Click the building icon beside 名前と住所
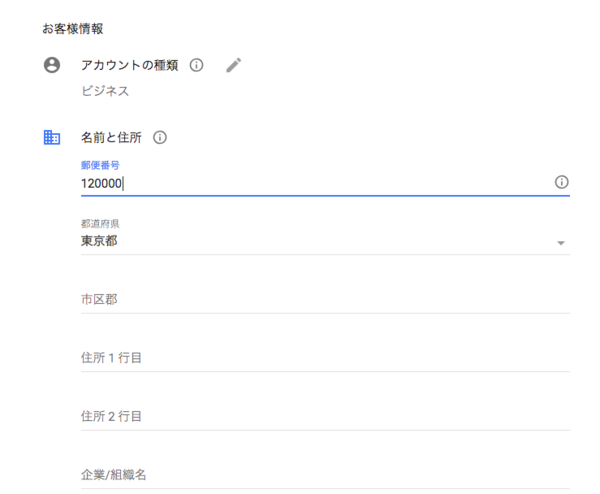Viewport: 600px width, 494px height. click(x=52, y=137)
